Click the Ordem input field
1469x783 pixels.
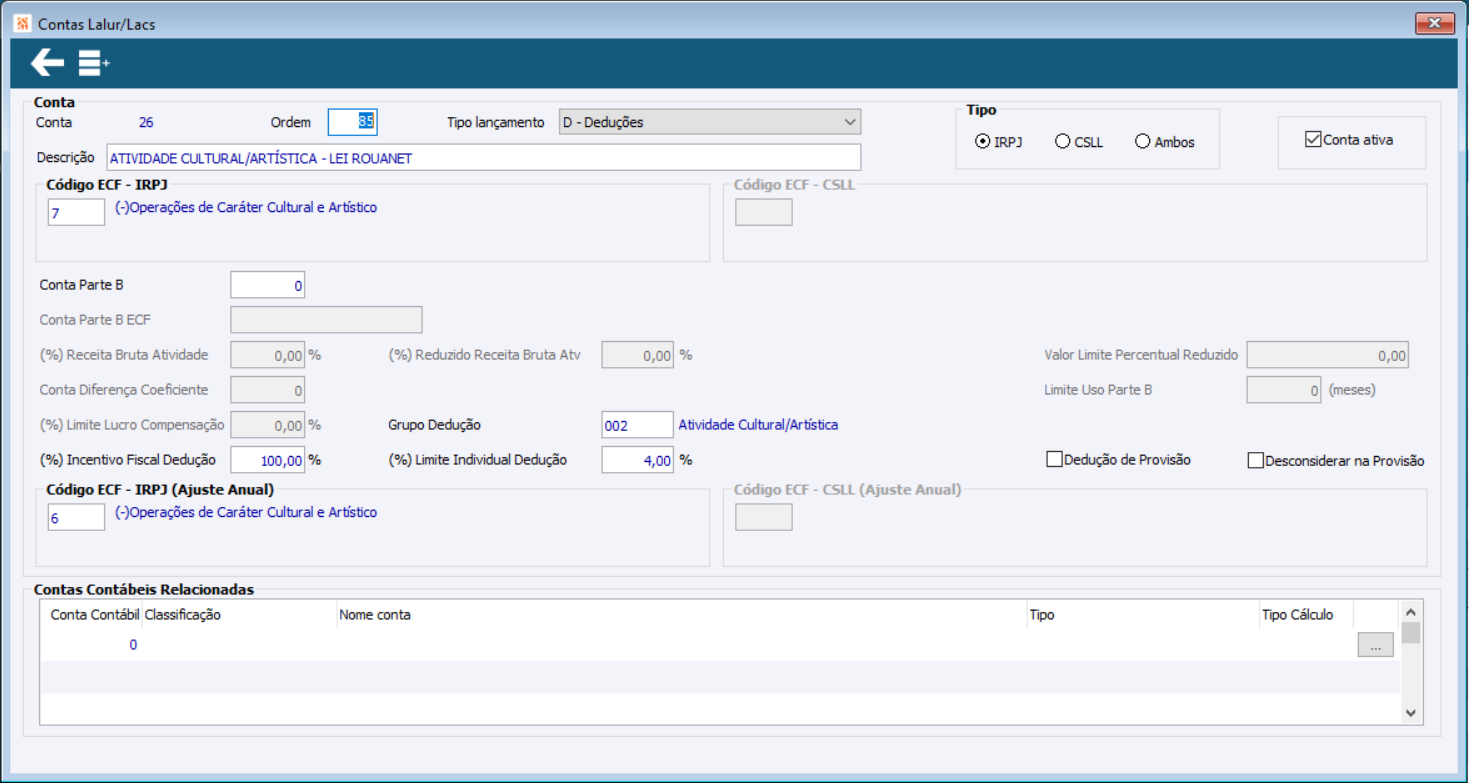(353, 122)
